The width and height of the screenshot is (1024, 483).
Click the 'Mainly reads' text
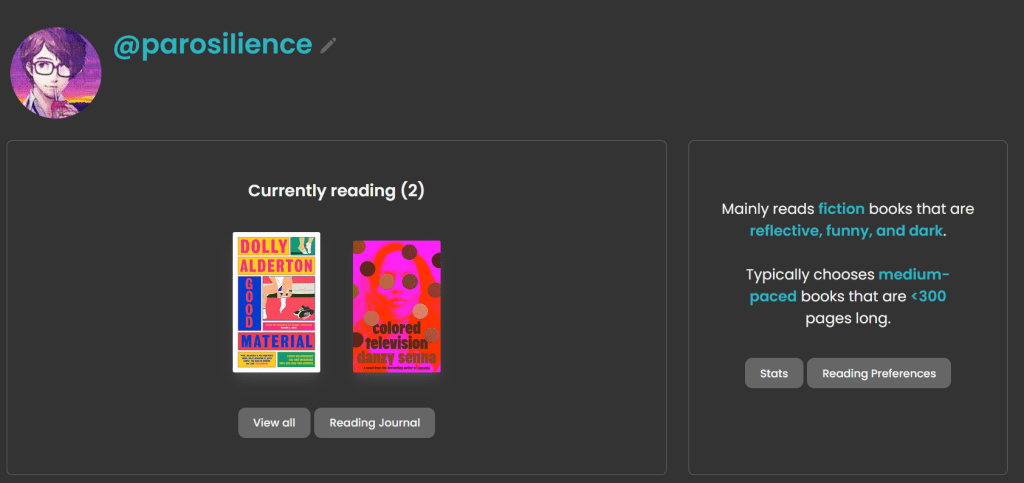pyautogui.click(x=768, y=209)
